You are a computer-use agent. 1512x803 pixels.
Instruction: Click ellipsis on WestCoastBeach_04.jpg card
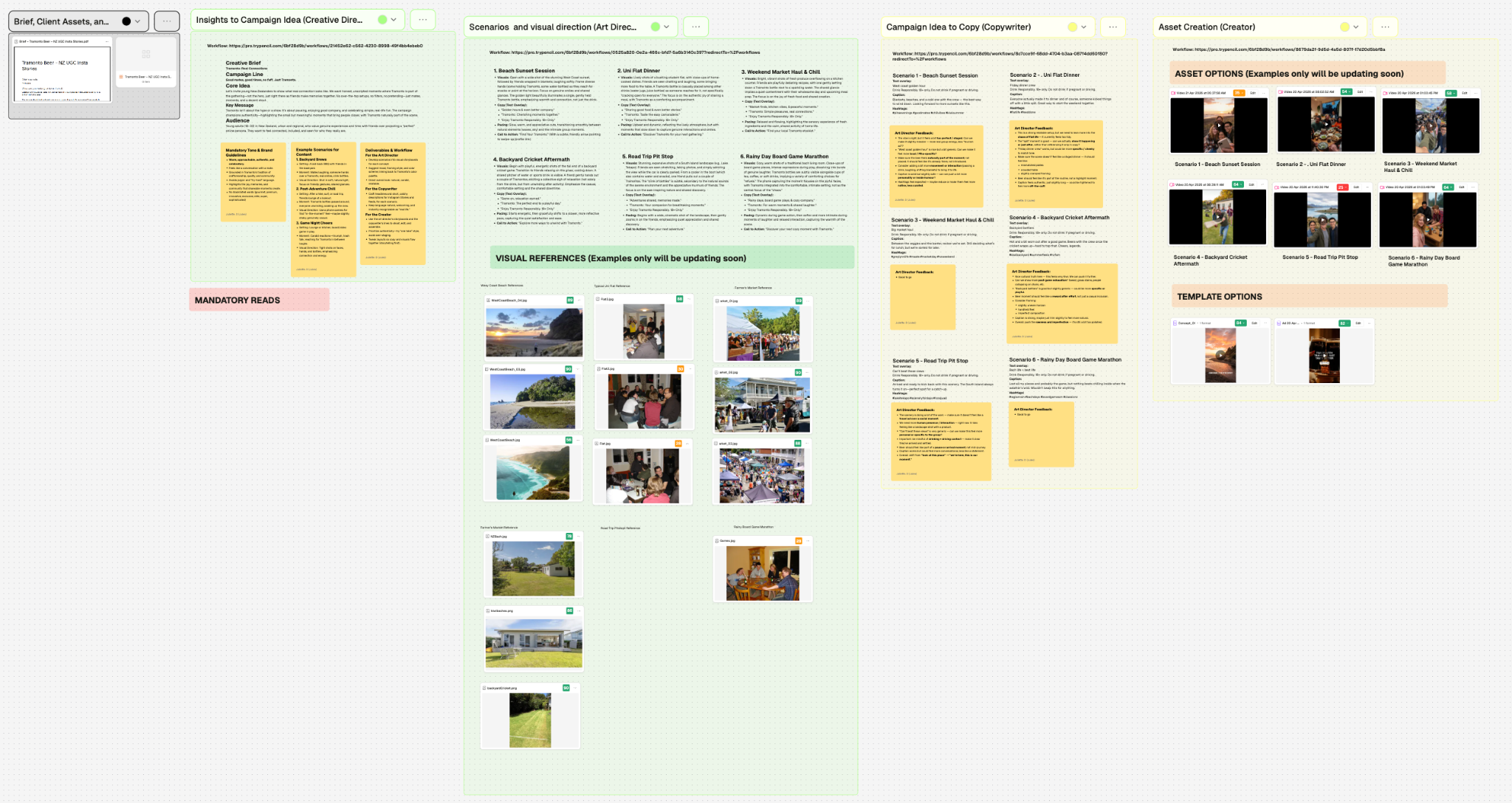coord(580,300)
